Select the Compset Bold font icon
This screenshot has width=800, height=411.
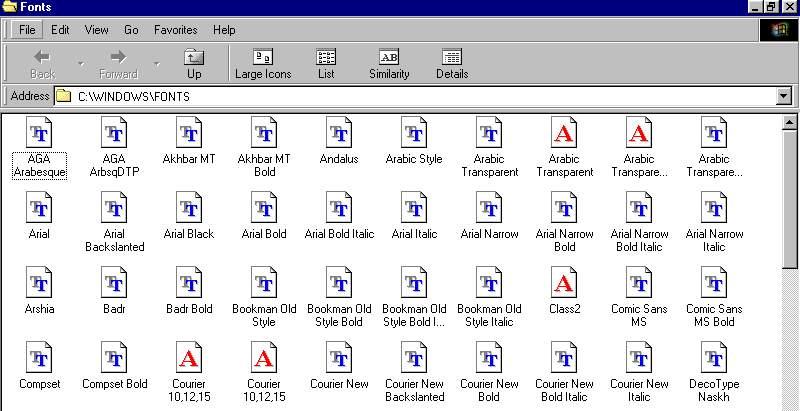pyautogui.click(x=114, y=357)
